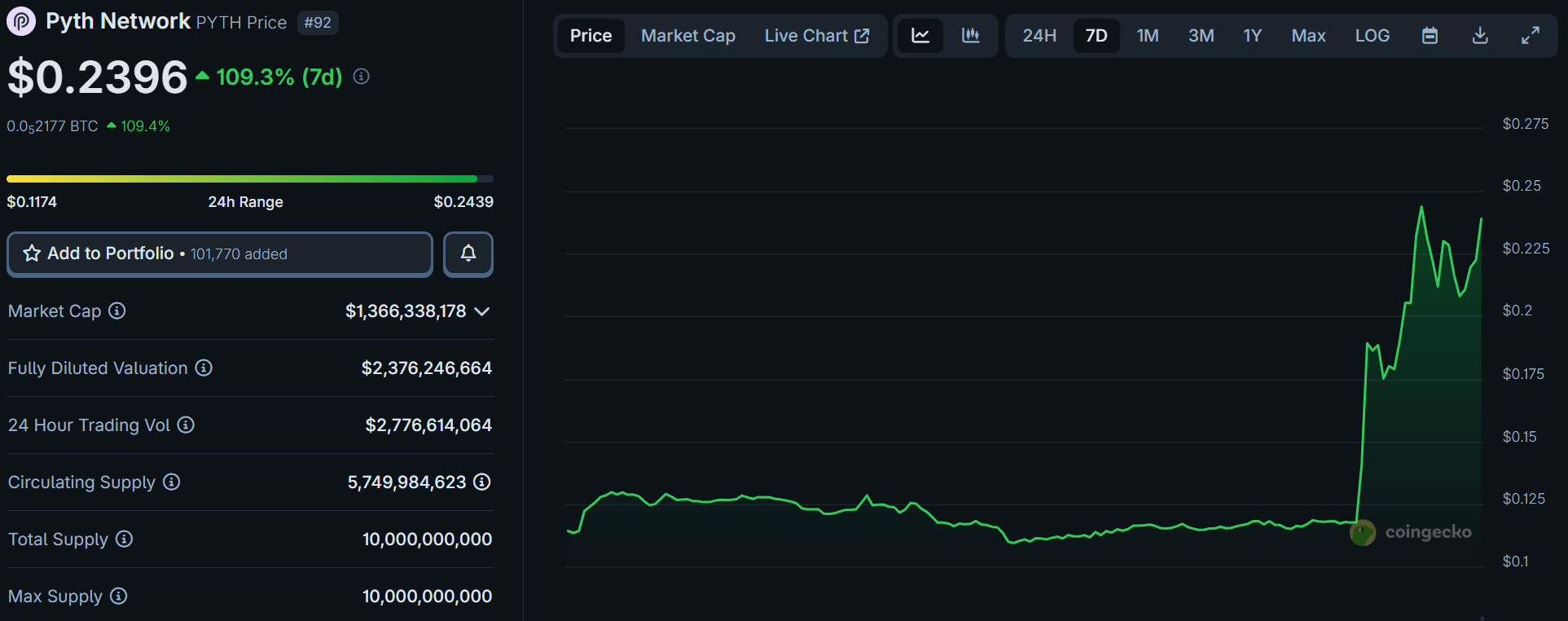Image resolution: width=1568 pixels, height=621 pixels.
Task: Expand the Market Cap value chevron
Action: (482, 311)
